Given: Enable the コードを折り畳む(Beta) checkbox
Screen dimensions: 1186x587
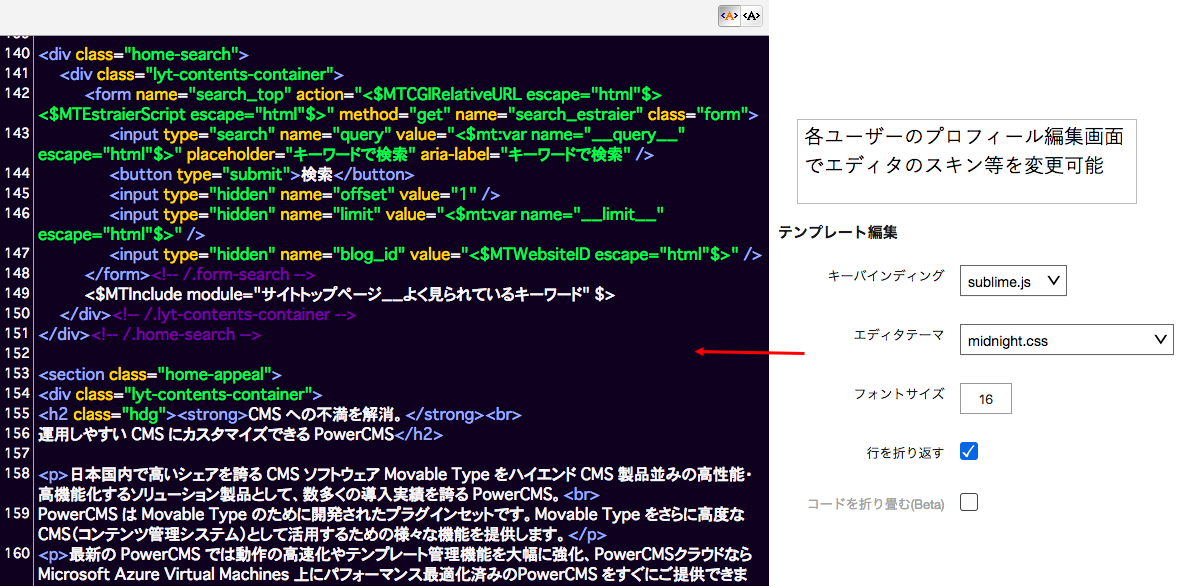Looking at the screenshot, I should [x=969, y=502].
